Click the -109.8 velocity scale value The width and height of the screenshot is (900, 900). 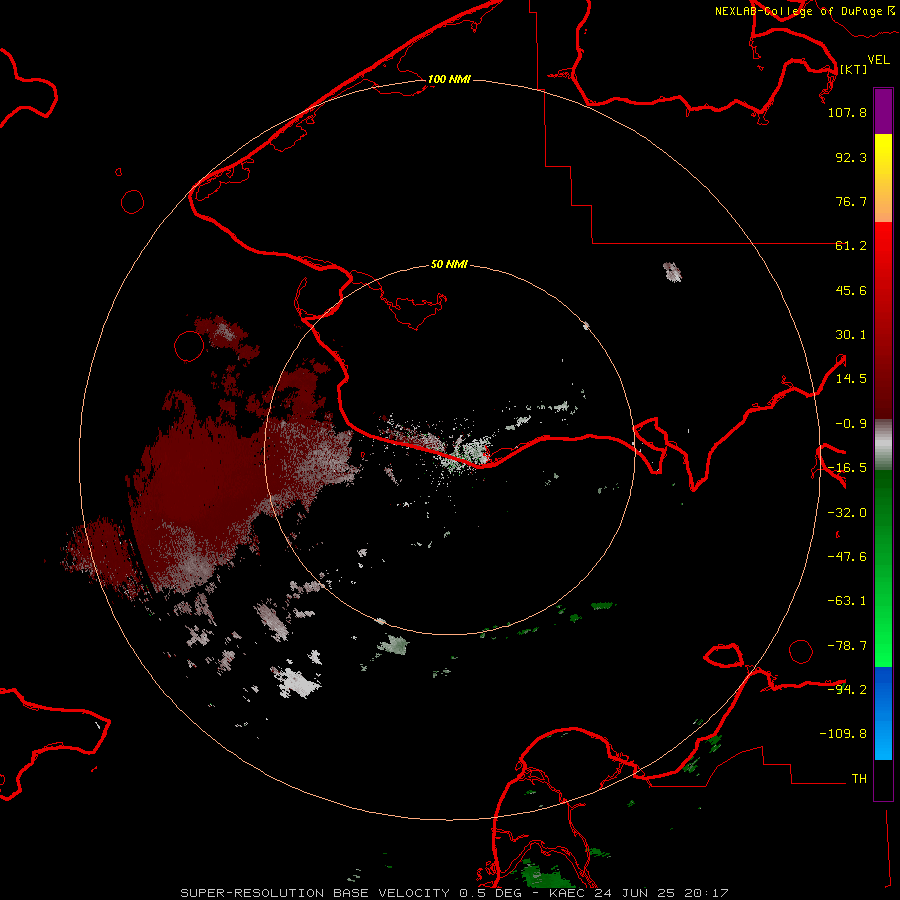click(843, 734)
